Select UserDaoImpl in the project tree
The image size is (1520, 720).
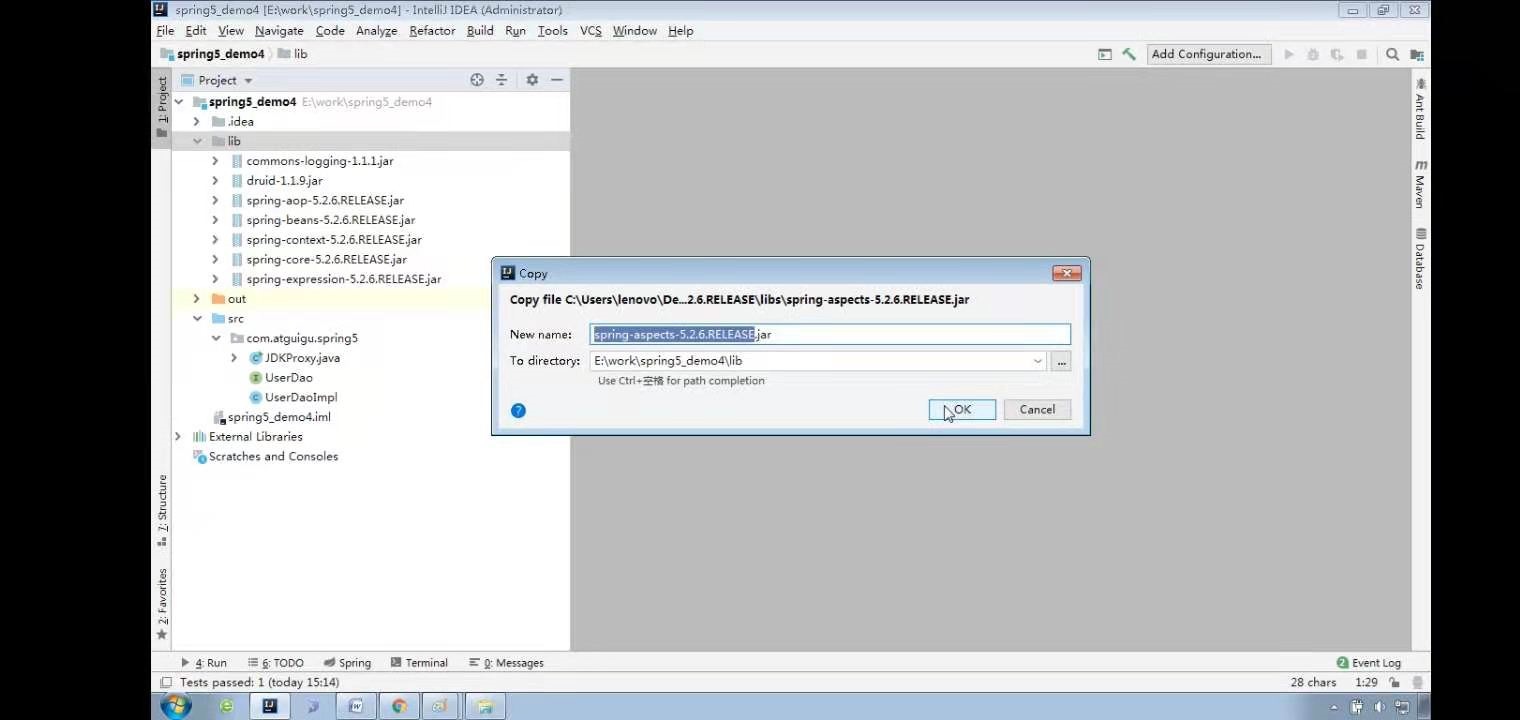301,398
